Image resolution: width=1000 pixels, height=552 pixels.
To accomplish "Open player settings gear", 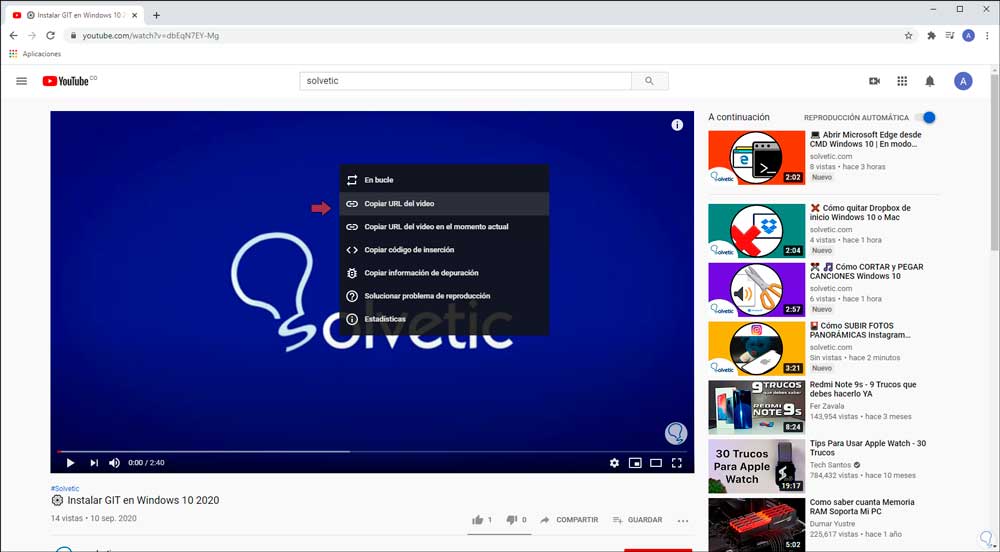I will coord(614,463).
